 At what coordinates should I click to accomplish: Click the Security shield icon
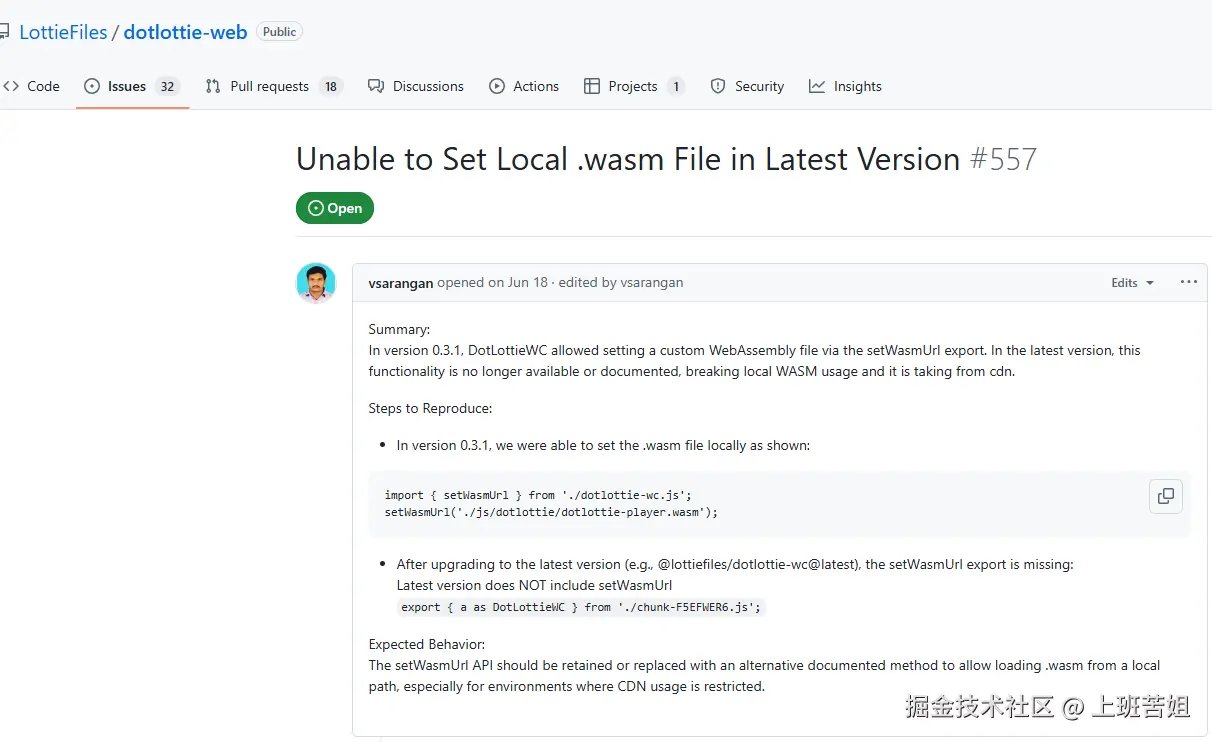coord(718,86)
